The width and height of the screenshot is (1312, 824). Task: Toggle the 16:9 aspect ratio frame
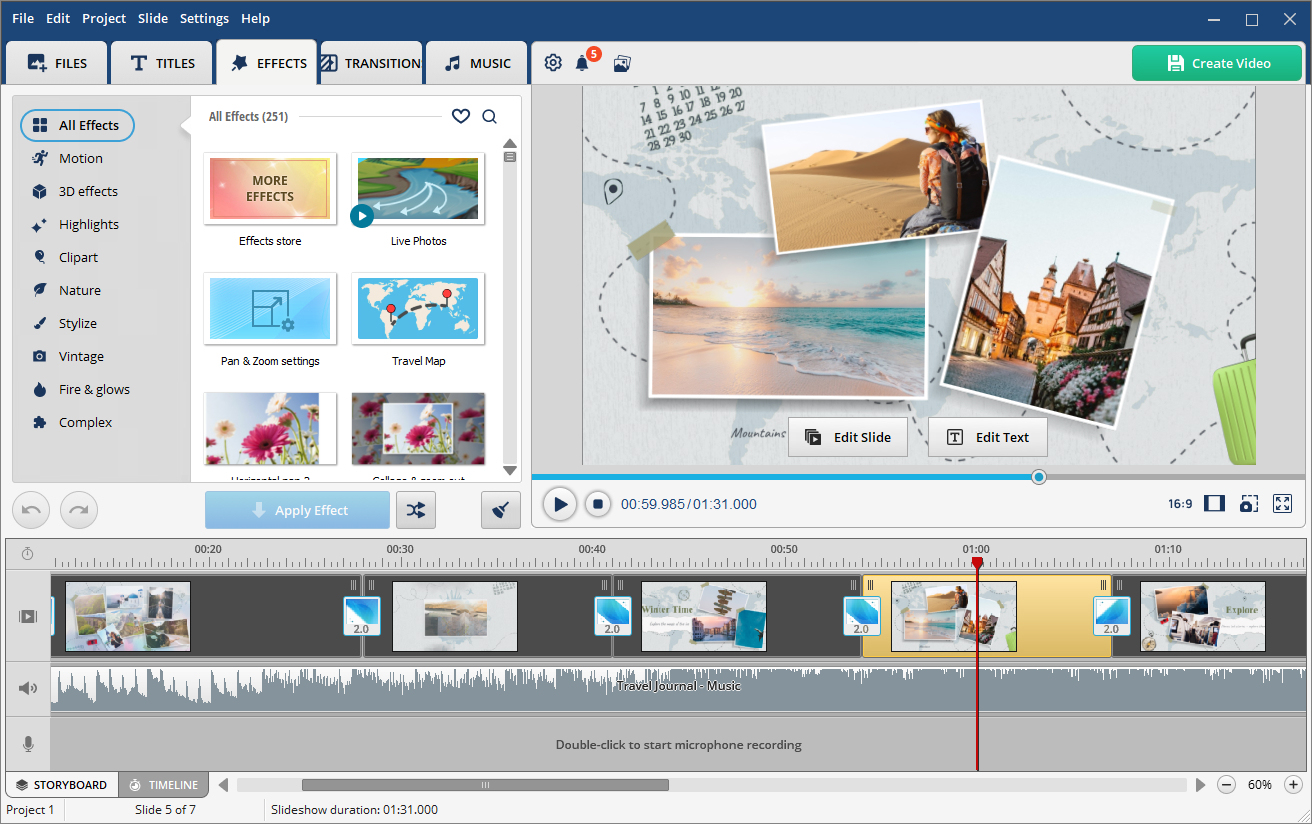(1214, 504)
